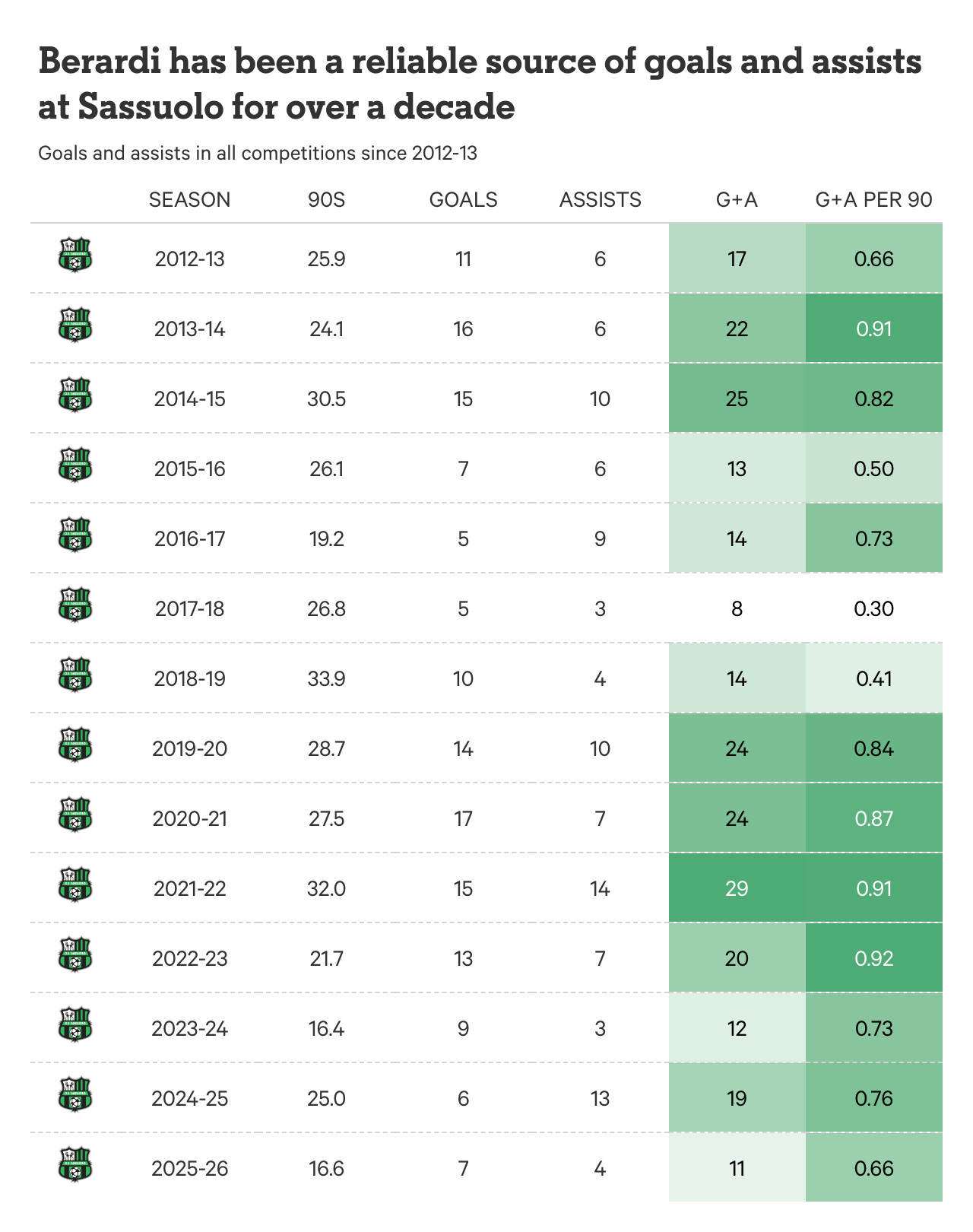
Task: Click the dark green 0.92 cell
Action: coord(873,958)
